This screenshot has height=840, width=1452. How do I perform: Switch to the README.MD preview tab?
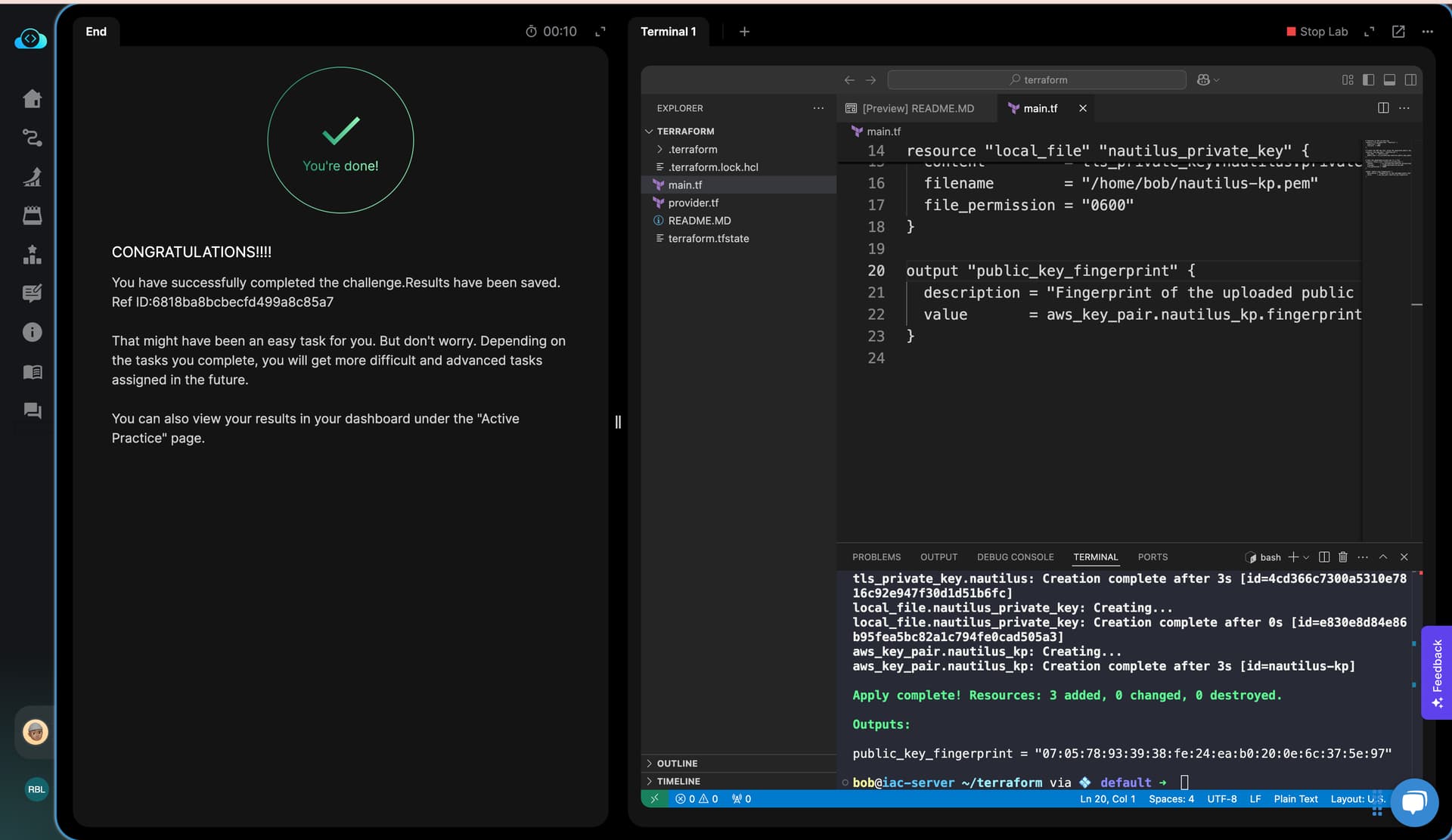click(x=917, y=108)
